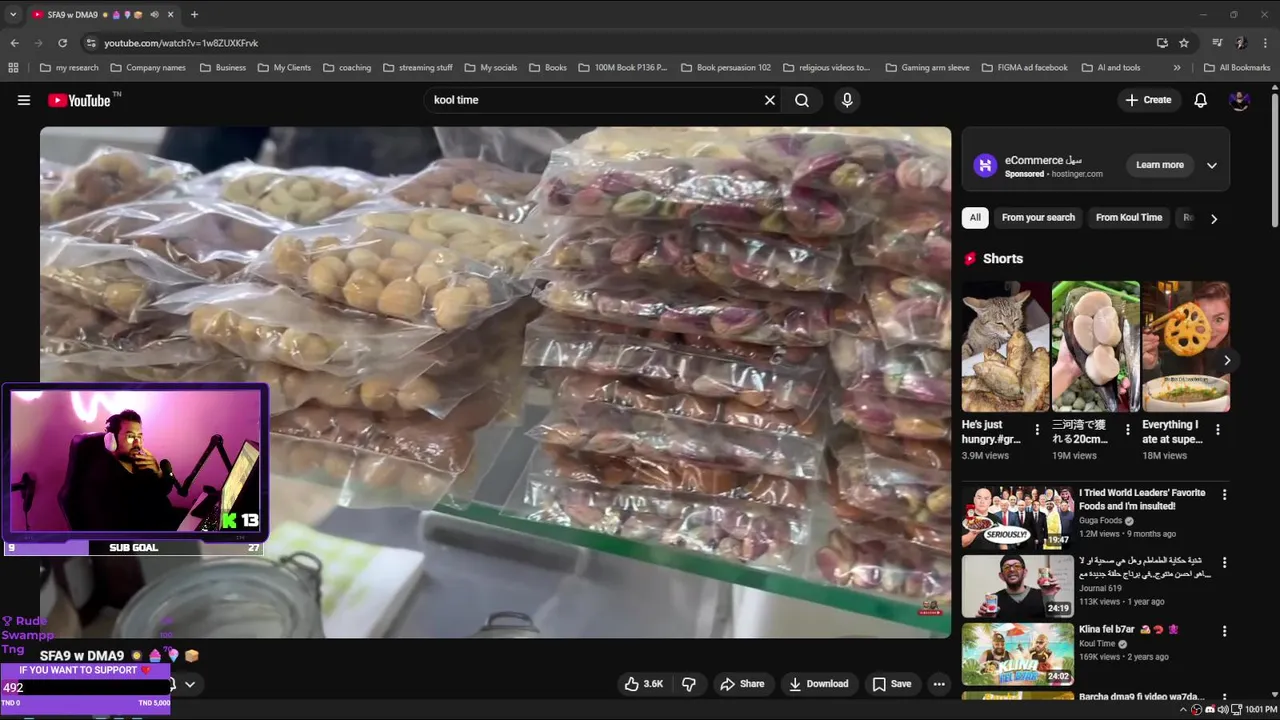
Task: Click the page vertical scrollbar
Action: 1274,160
